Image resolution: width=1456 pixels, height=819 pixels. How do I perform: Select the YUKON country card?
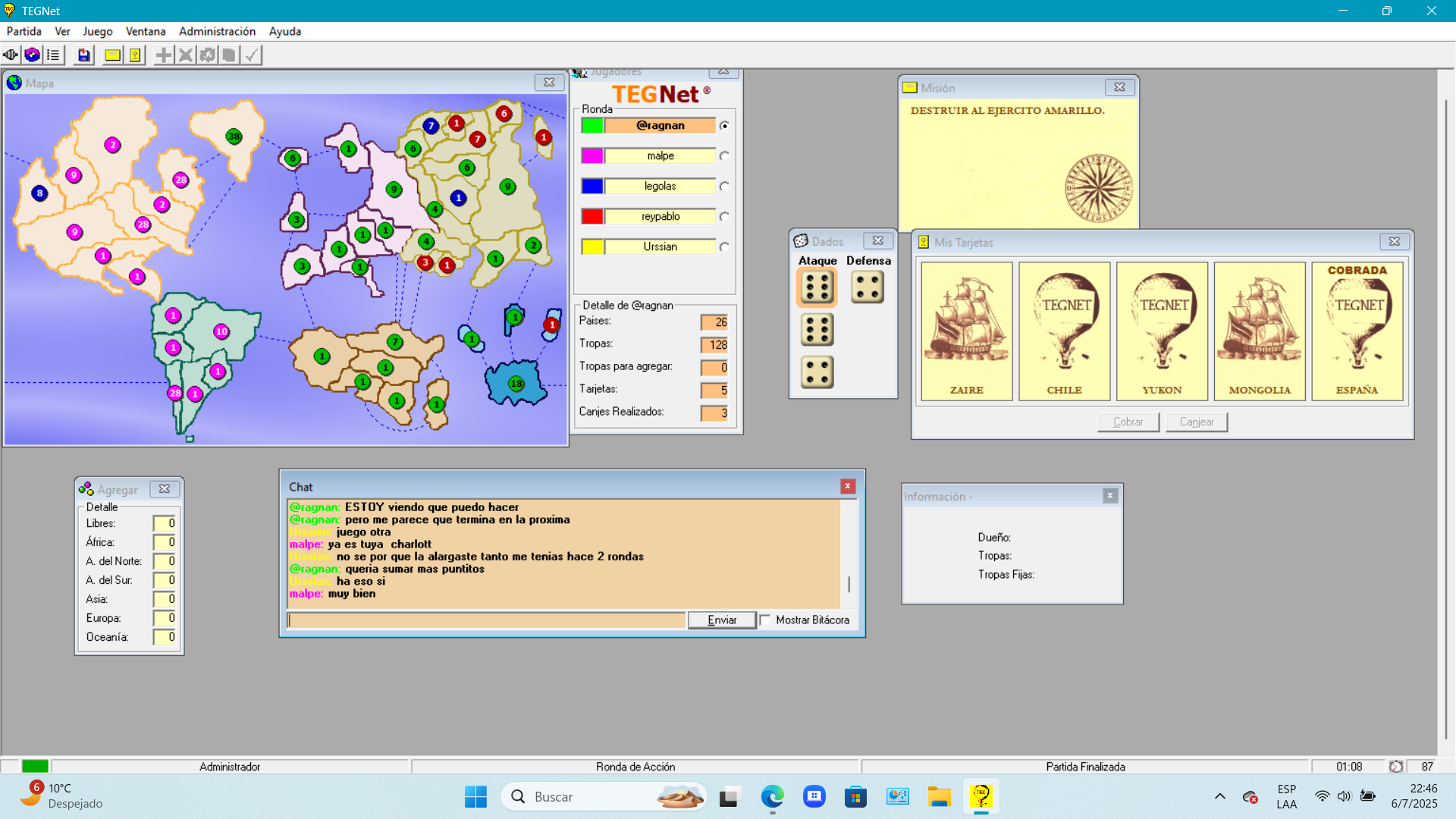point(1162,331)
